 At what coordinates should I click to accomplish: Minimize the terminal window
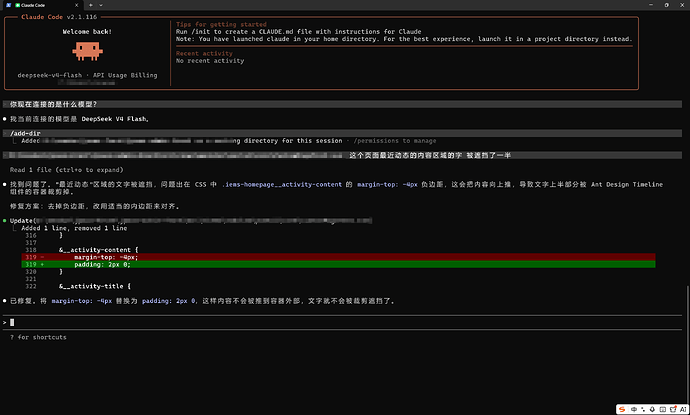coord(650,5)
